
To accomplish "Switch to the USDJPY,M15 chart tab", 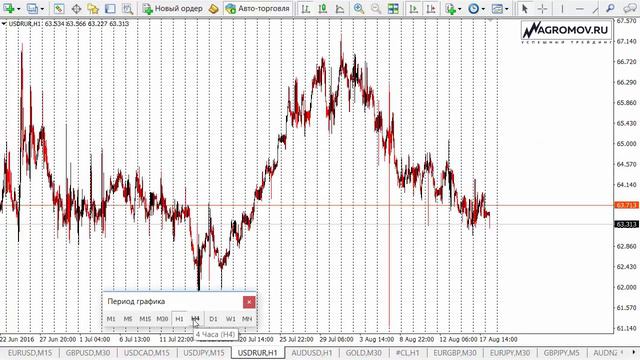I will coord(204,353).
